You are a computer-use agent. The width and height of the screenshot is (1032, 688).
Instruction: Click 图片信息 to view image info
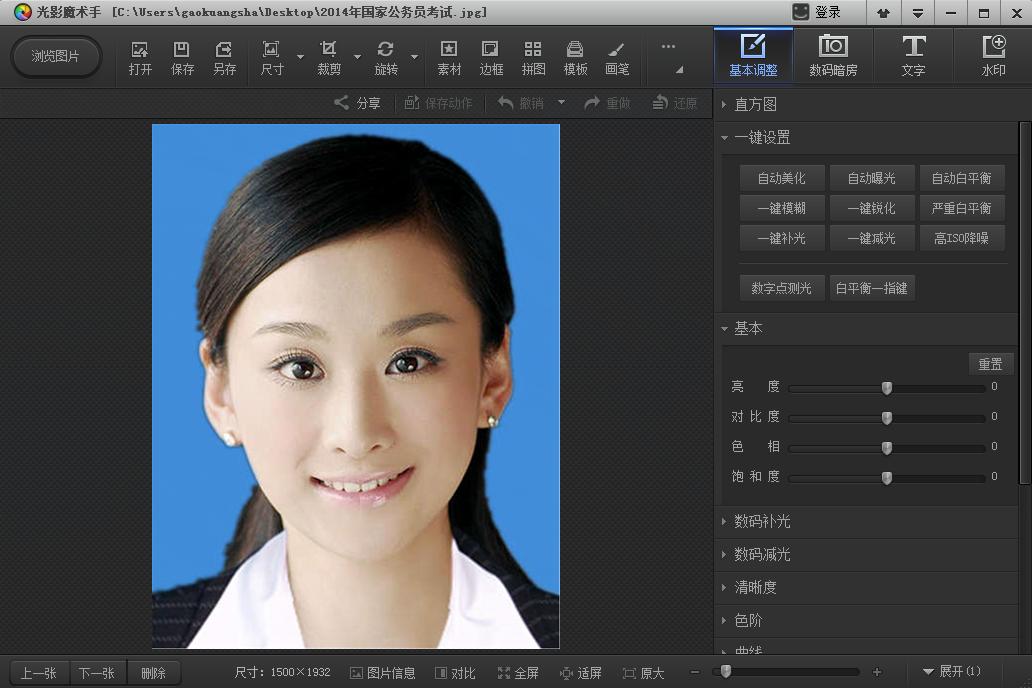tap(383, 672)
